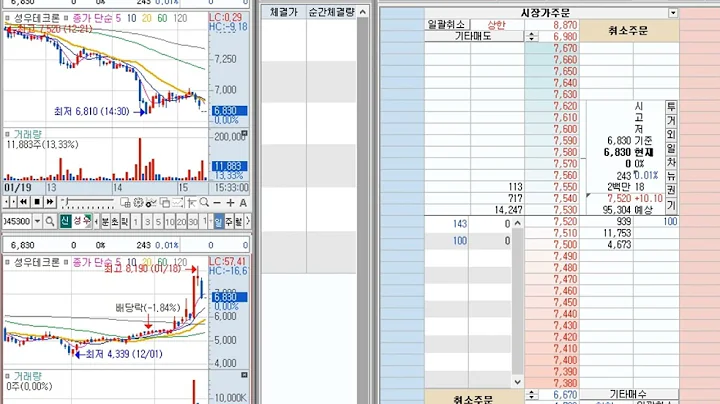Click the price stepper beside 6,980

531,36
